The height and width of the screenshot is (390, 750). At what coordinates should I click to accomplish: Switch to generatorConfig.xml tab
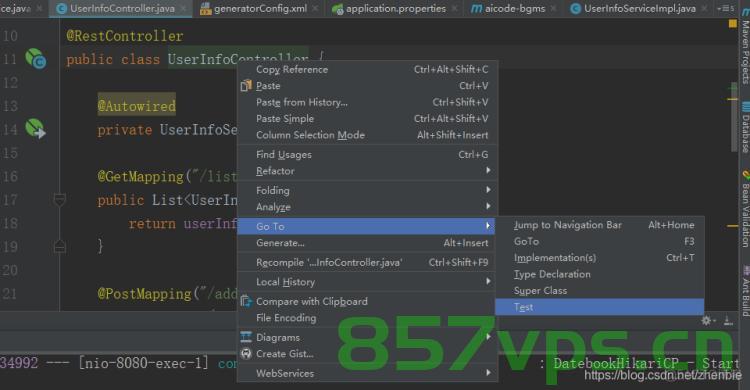tap(260, 8)
